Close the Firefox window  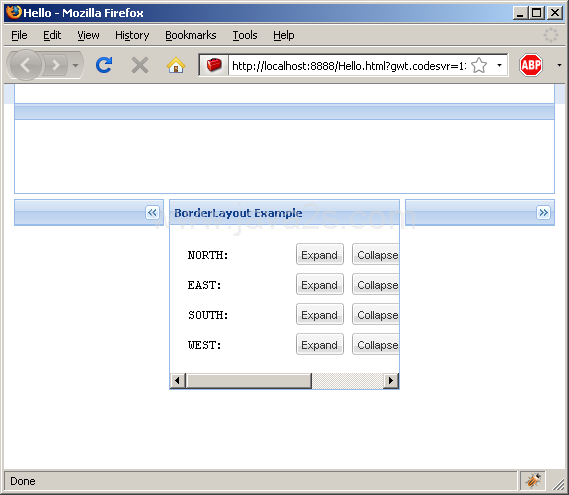pyautogui.click(x=554, y=13)
